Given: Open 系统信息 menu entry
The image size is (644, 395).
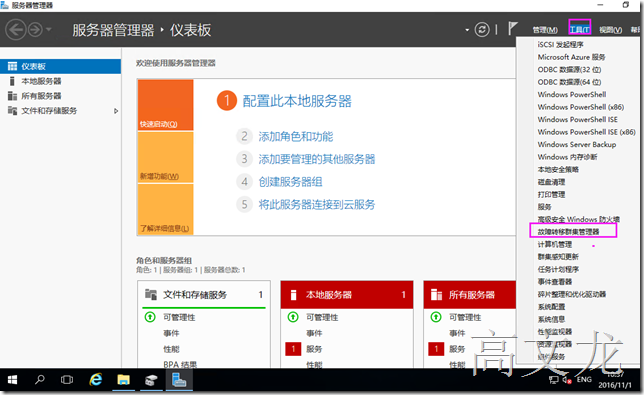Looking at the screenshot, I should [551, 319].
